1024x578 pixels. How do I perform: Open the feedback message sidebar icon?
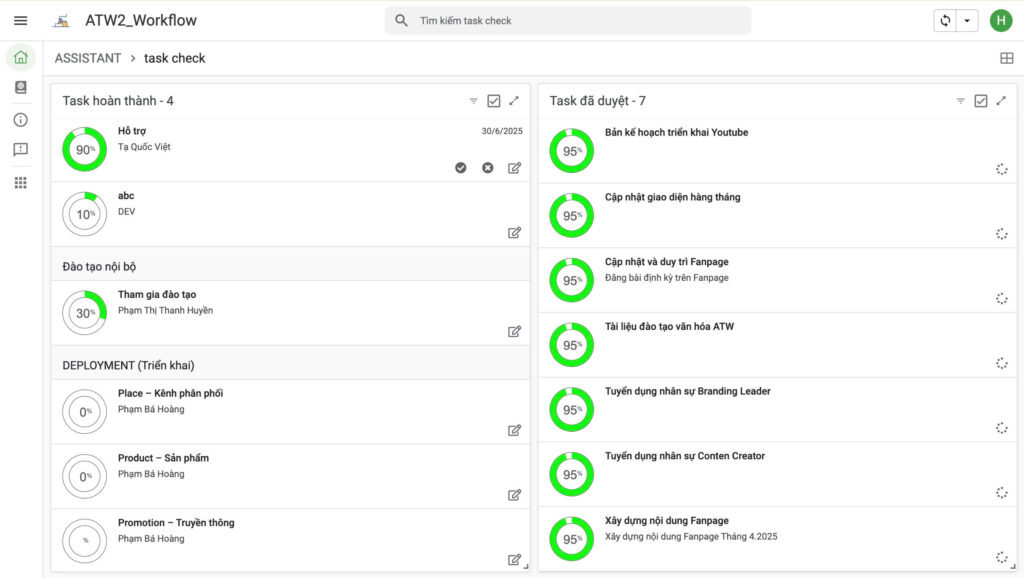click(x=20, y=150)
